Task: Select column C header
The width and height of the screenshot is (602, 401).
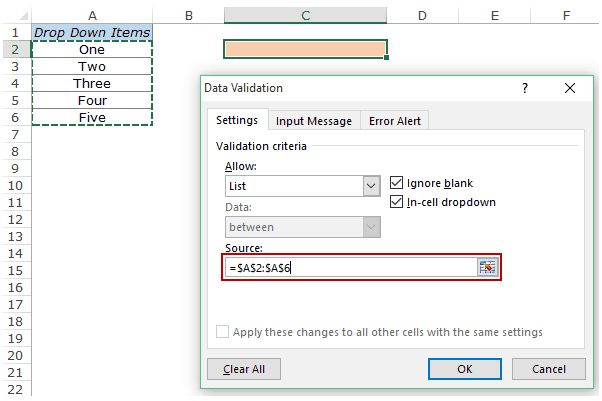Action: point(306,16)
